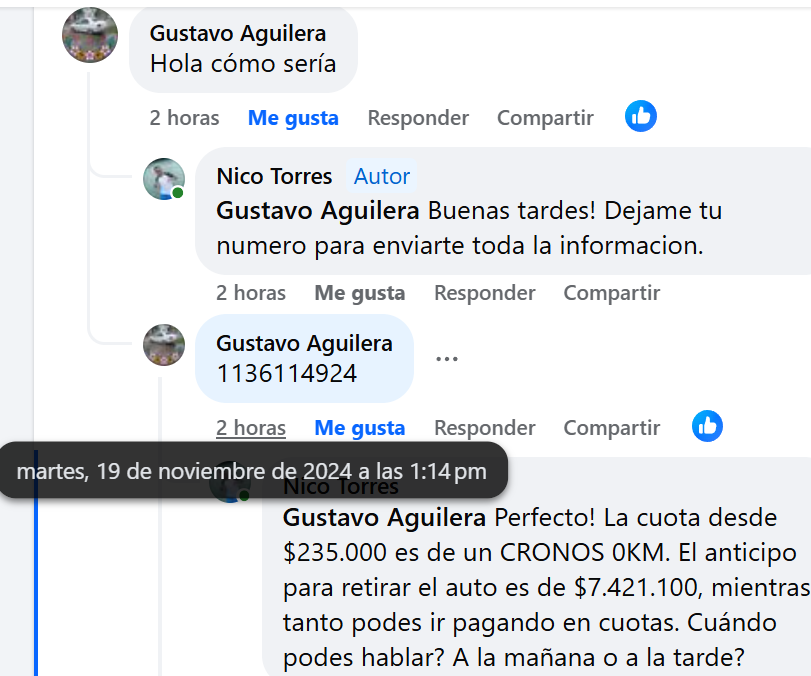Open the three-dot options next to 1136114924
Screen dimensions: 811x676
(447, 358)
